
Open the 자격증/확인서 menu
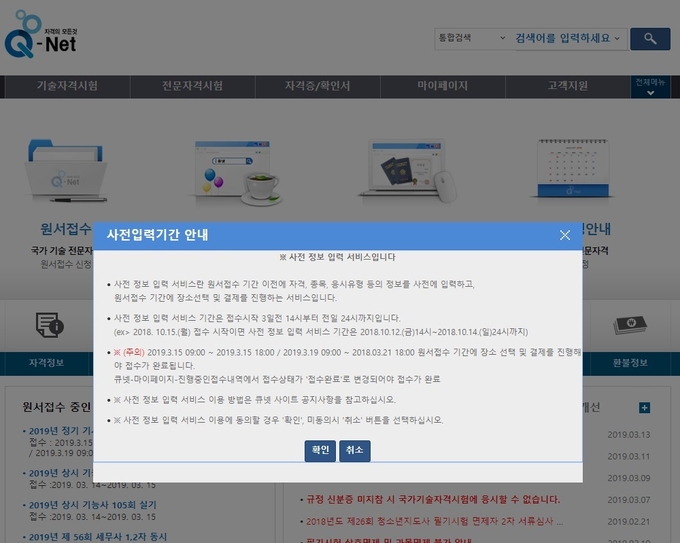(x=317, y=86)
